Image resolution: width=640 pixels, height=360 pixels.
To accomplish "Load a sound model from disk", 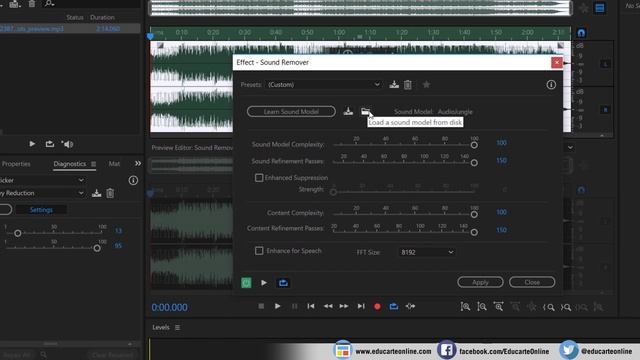I will [x=365, y=111].
